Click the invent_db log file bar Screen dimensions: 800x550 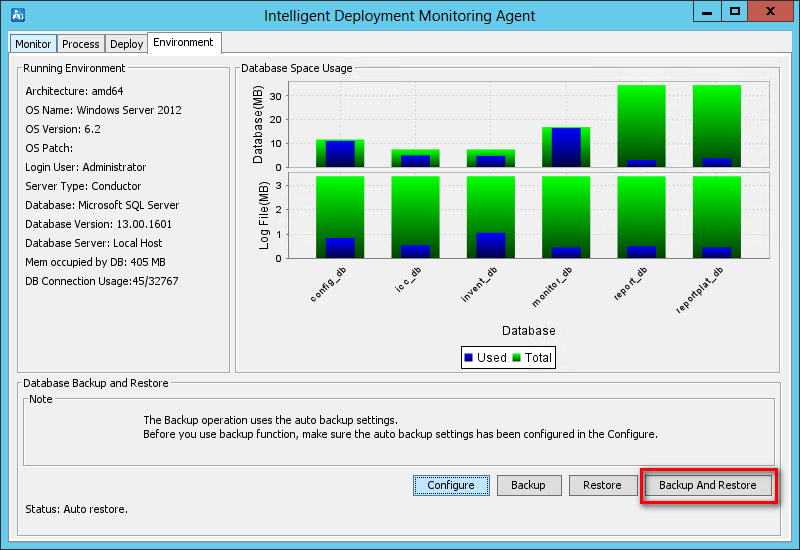[491, 217]
